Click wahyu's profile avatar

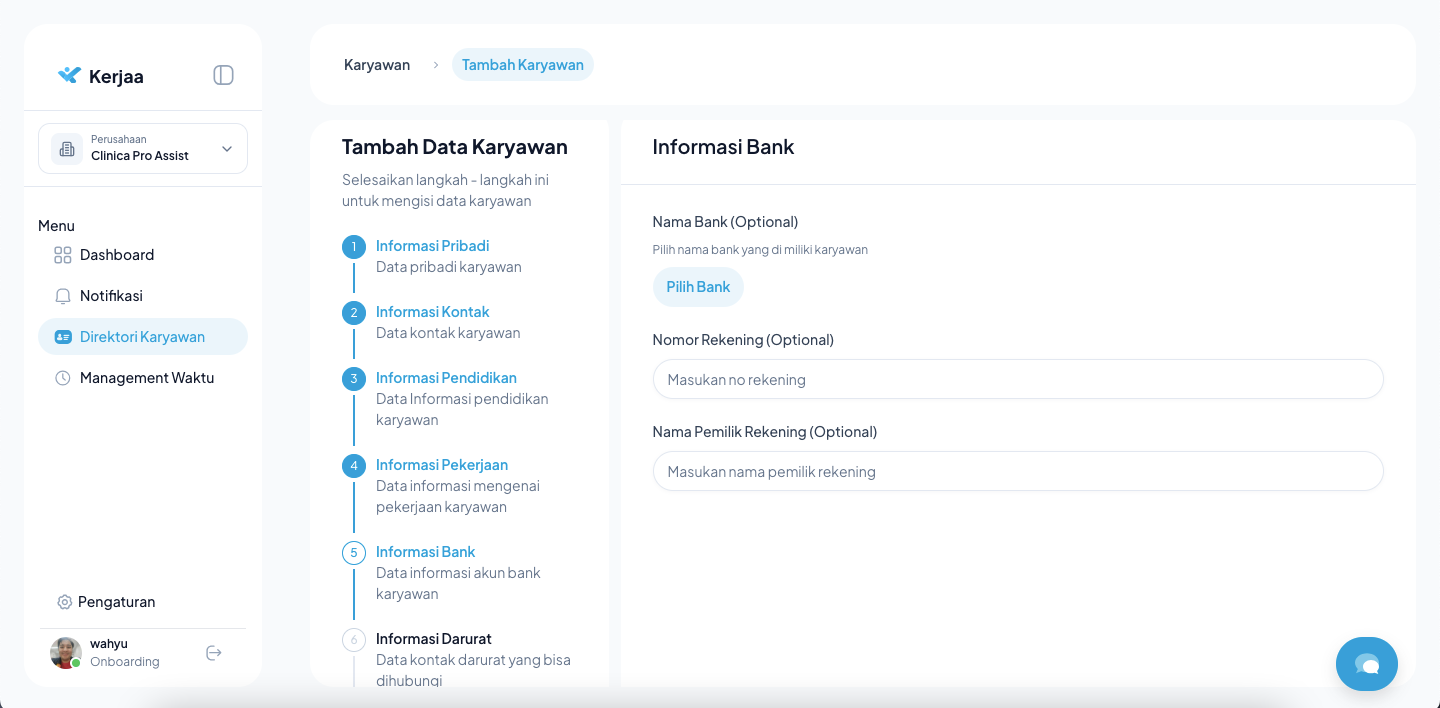66,653
